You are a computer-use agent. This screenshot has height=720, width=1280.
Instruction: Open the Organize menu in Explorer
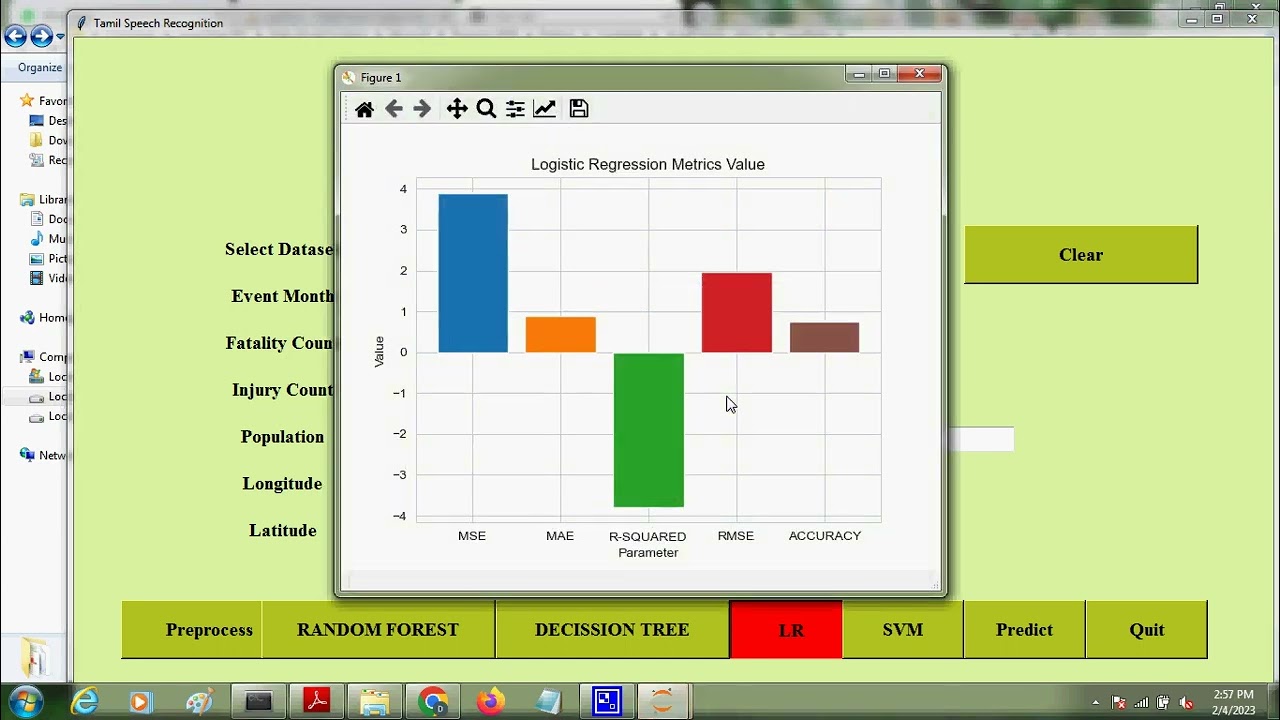[x=39, y=67]
